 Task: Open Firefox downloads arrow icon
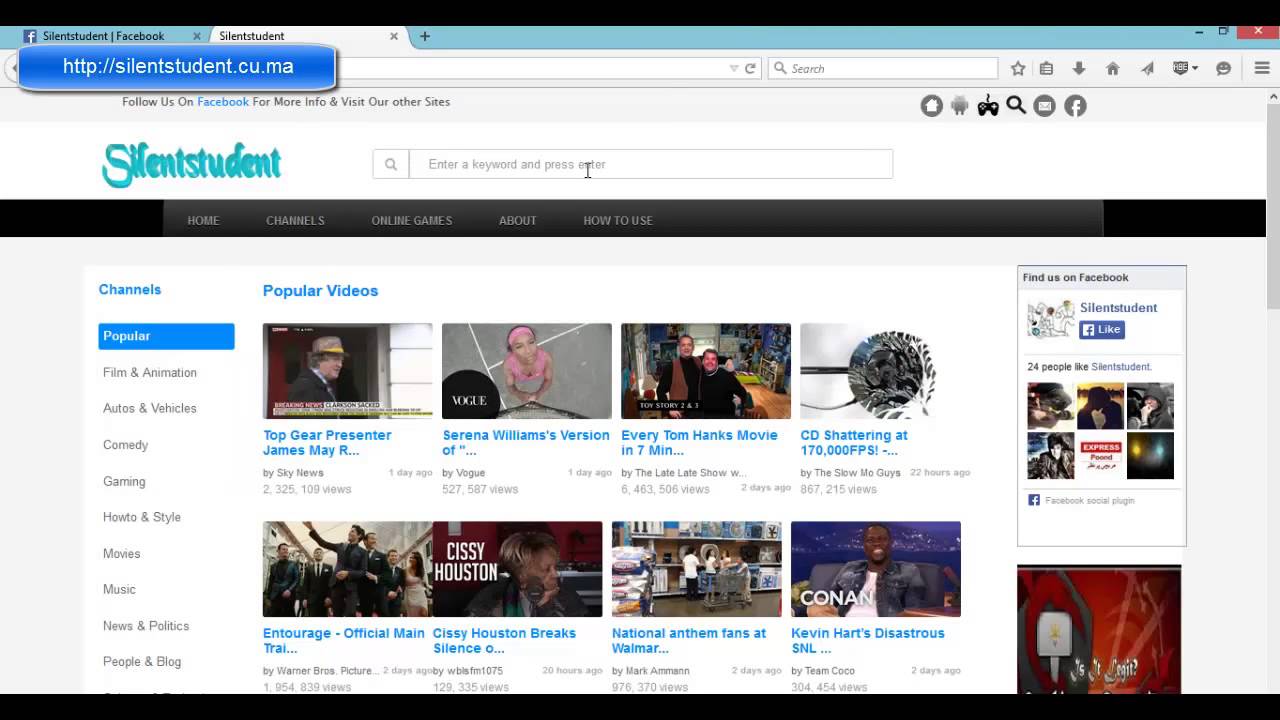pyautogui.click(x=1078, y=69)
